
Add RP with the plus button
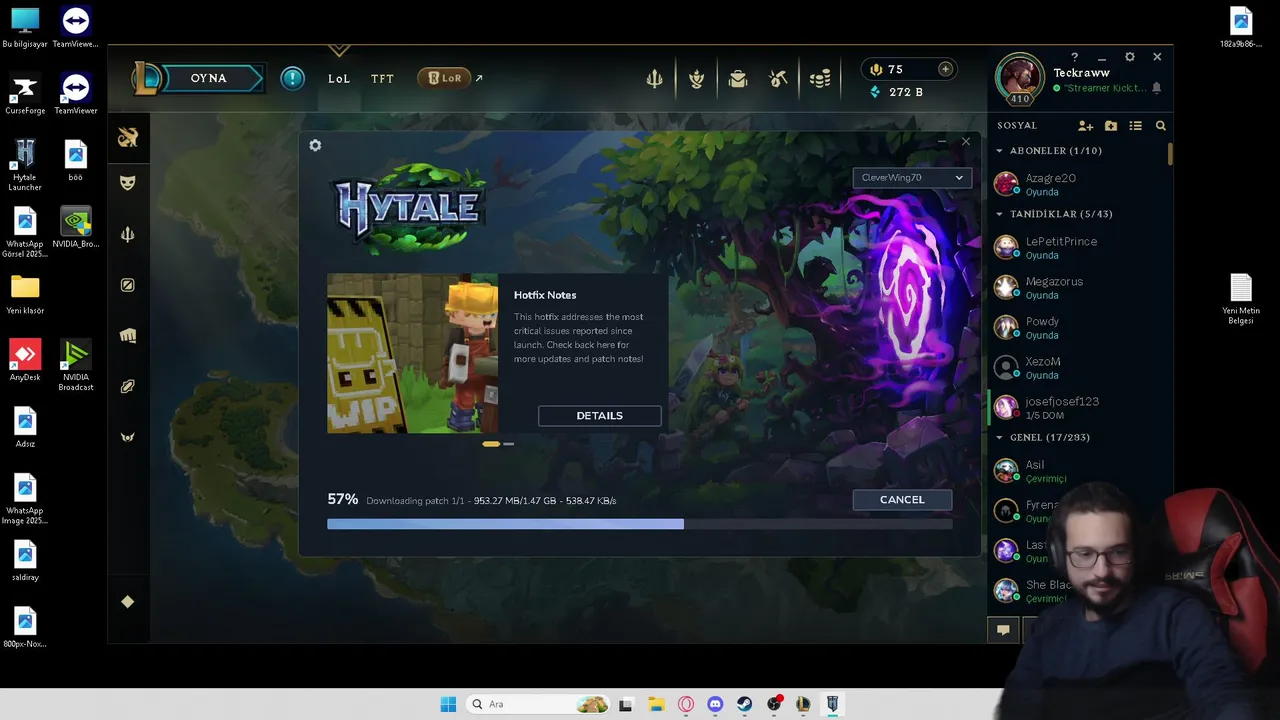(945, 69)
